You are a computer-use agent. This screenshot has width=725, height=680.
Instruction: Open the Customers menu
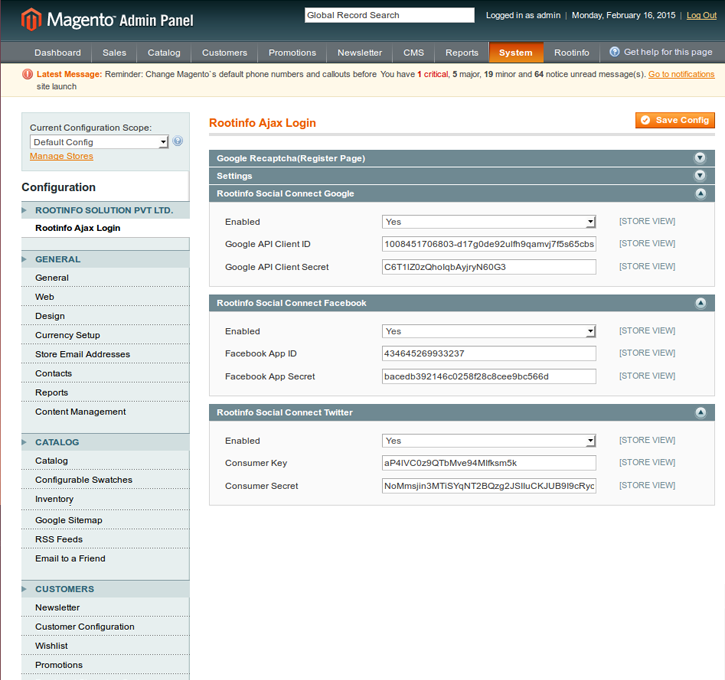[224, 53]
